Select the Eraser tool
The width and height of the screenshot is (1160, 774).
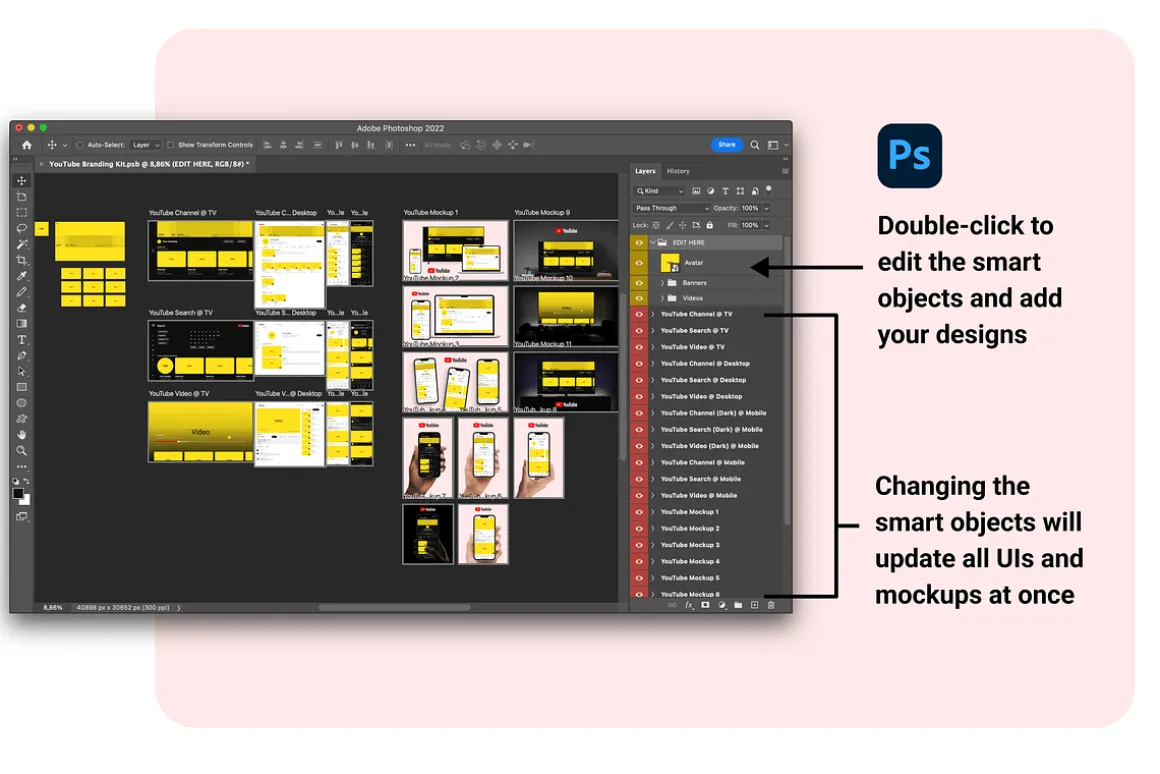tap(21, 308)
